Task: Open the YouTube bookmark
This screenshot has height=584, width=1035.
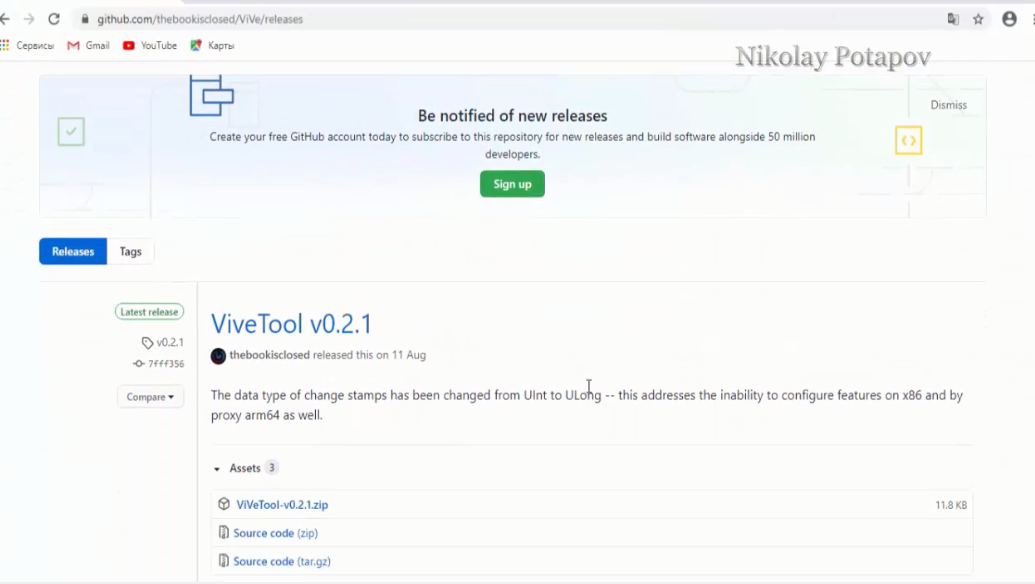Action: pyautogui.click(x=150, y=46)
